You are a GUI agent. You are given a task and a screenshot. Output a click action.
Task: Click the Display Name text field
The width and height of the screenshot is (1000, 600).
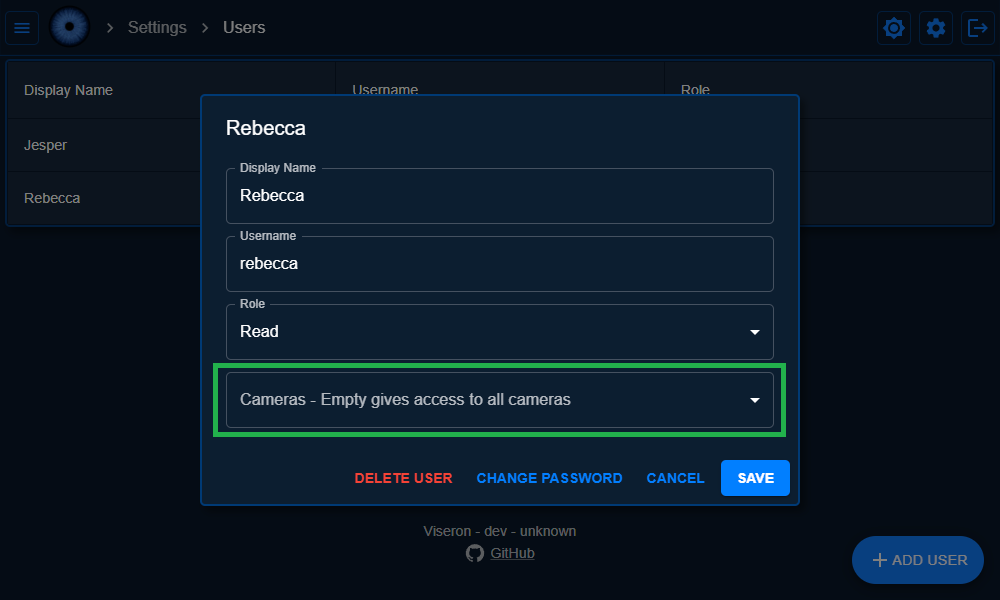click(499, 196)
